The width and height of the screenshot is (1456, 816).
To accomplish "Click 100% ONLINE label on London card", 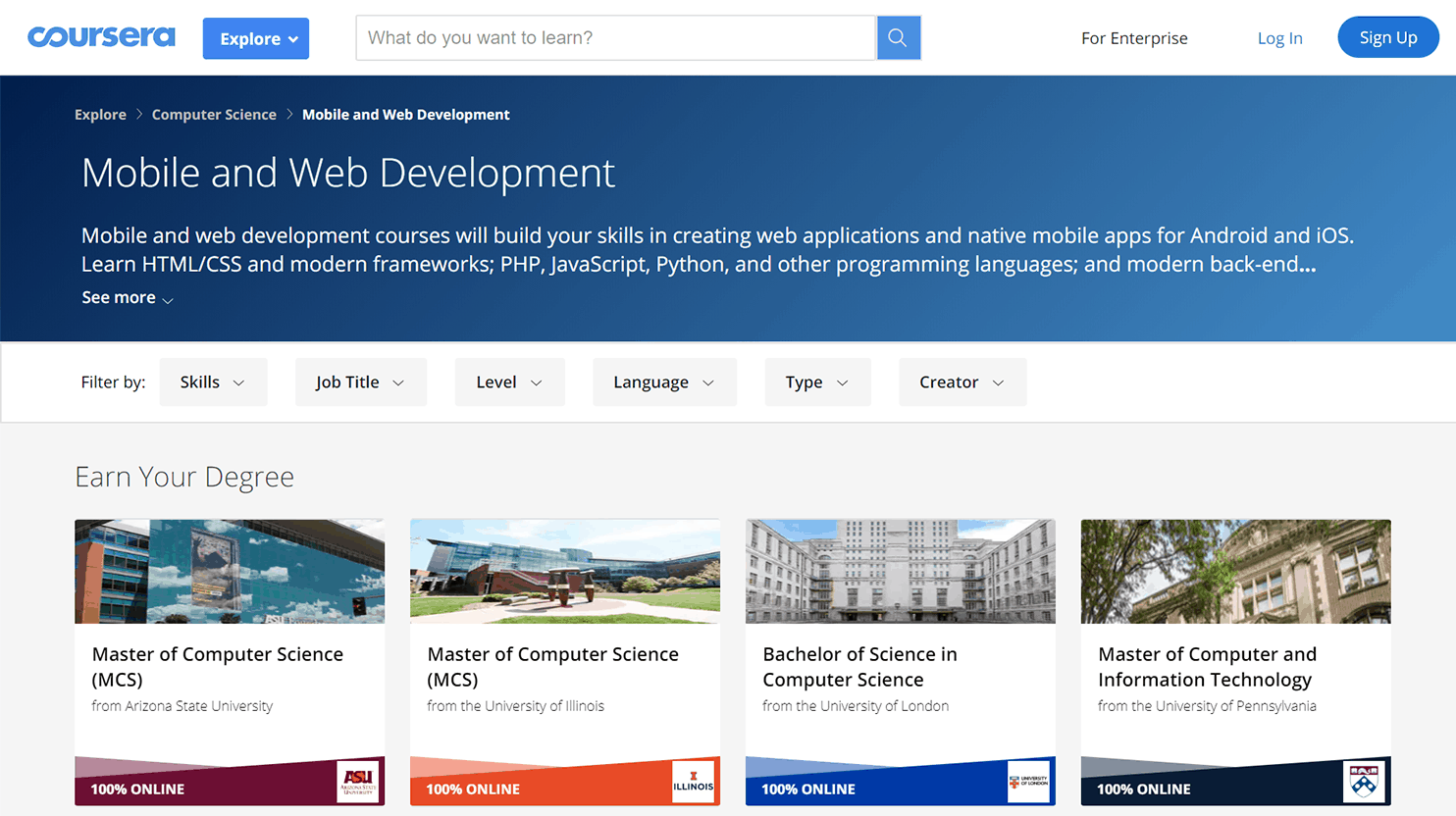I will [x=808, y=789].
